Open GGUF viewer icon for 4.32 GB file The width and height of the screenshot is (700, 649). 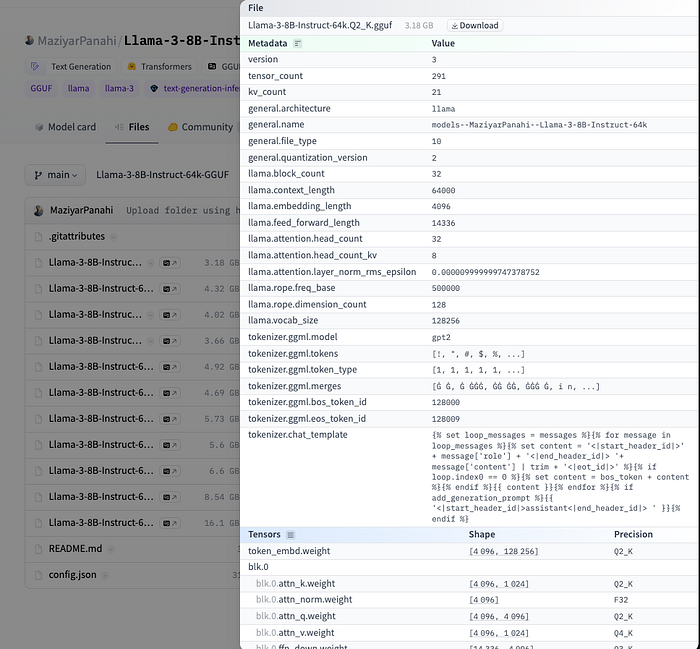(x=170, y=289)
